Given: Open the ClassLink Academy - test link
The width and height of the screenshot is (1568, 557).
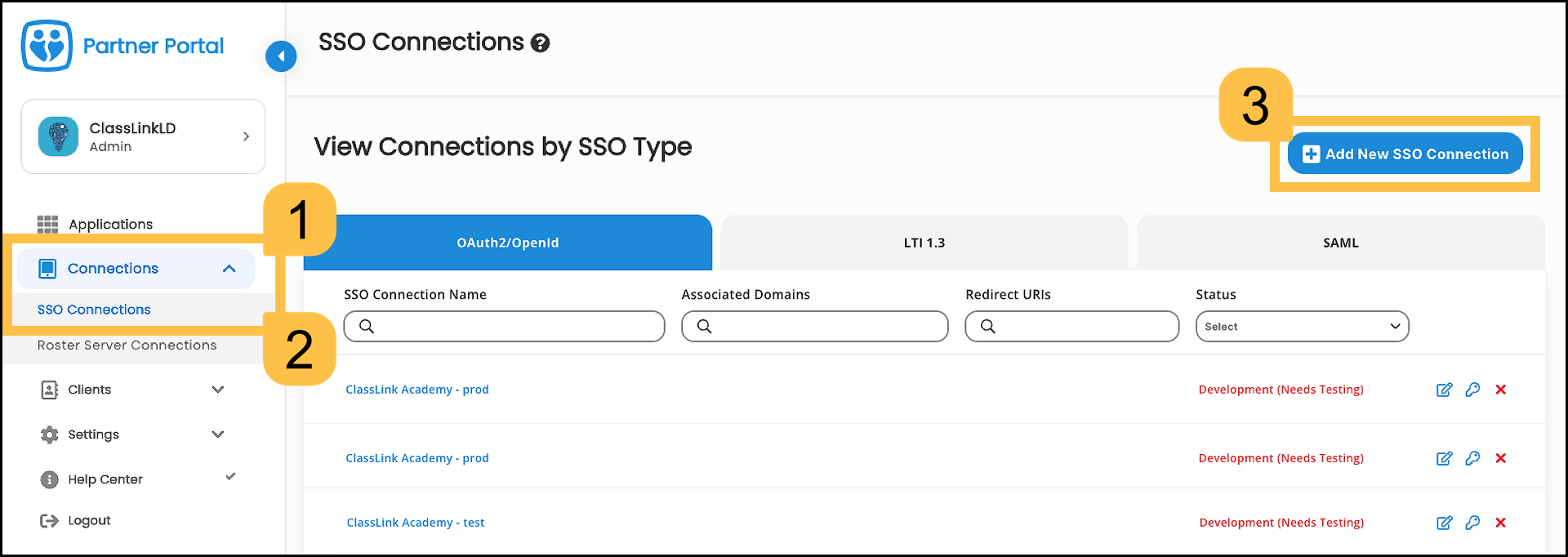Looking at the screenshot, I should [415, 523].
